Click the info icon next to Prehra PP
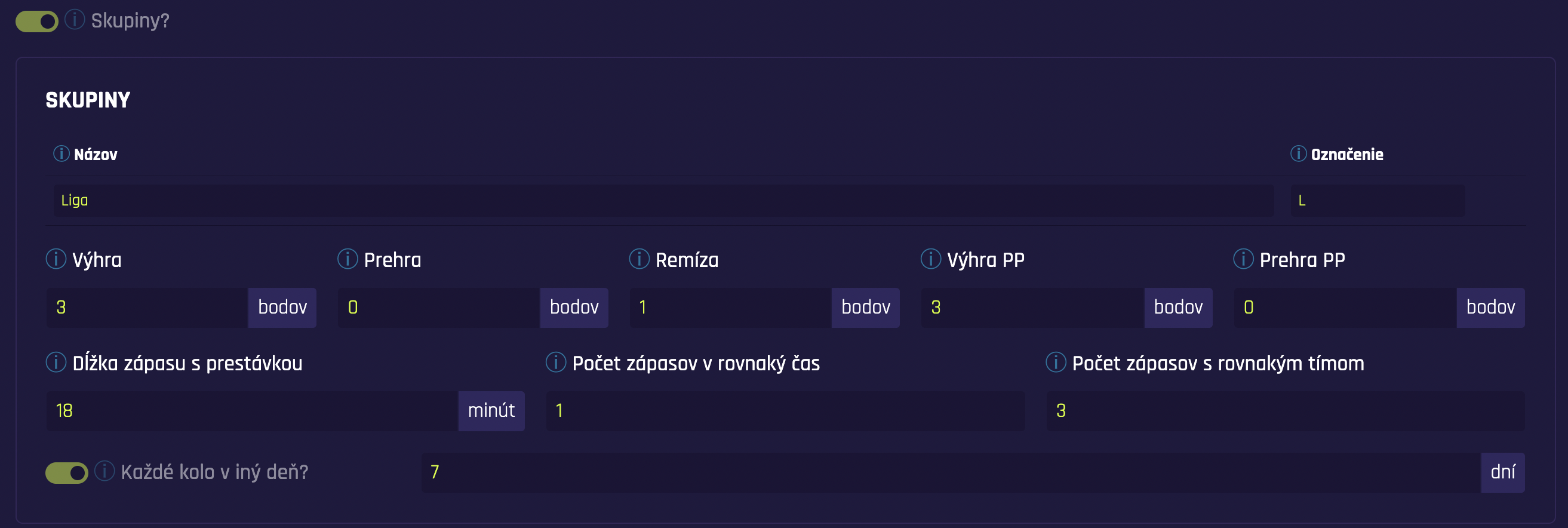 1243,259
